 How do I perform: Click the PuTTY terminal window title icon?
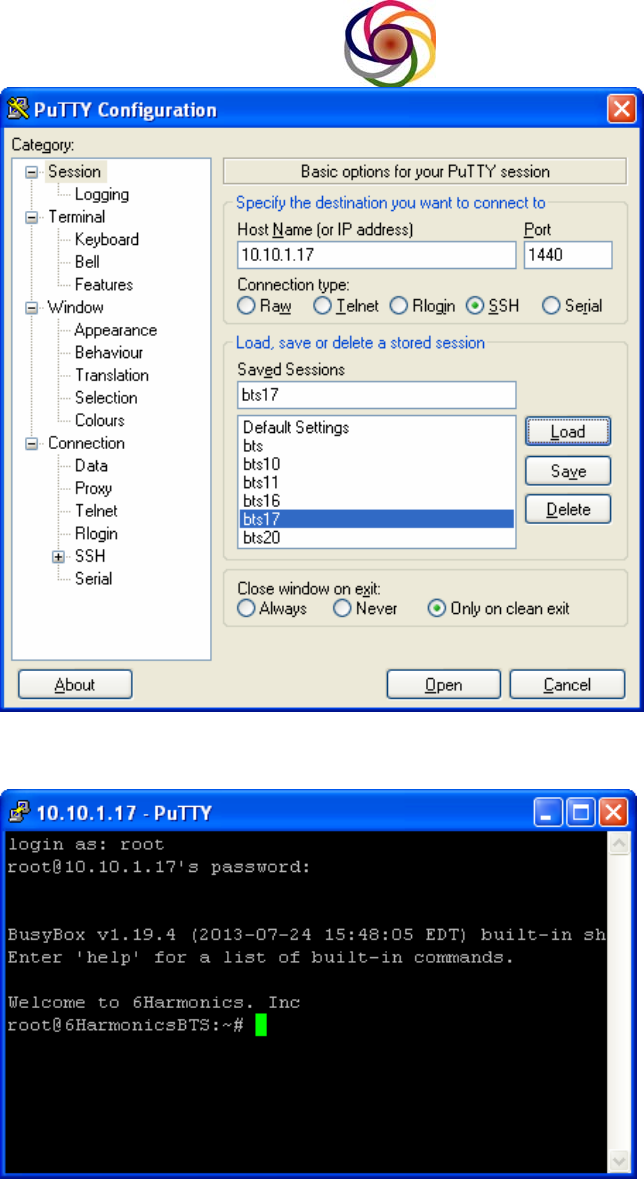click(x=21, y=812)
